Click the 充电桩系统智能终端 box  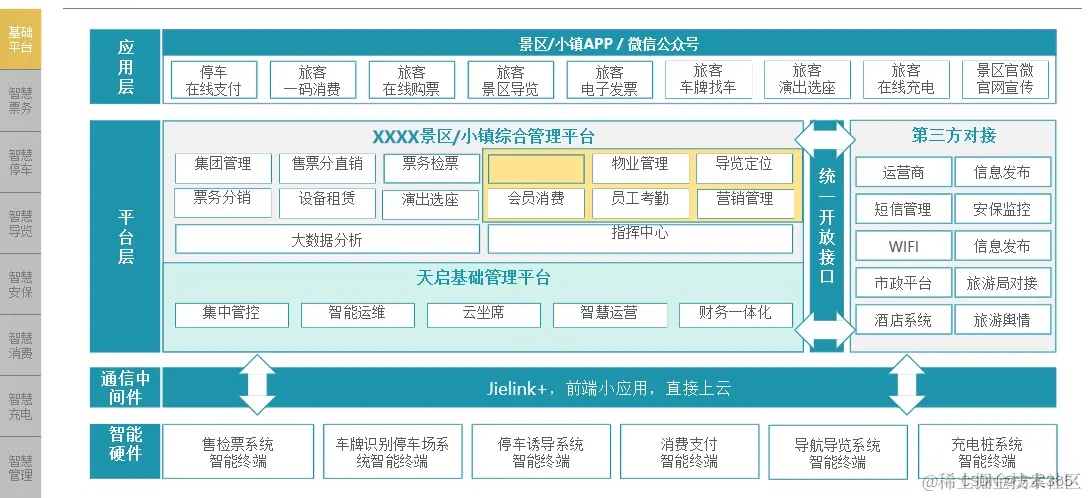tap(987, 452)
